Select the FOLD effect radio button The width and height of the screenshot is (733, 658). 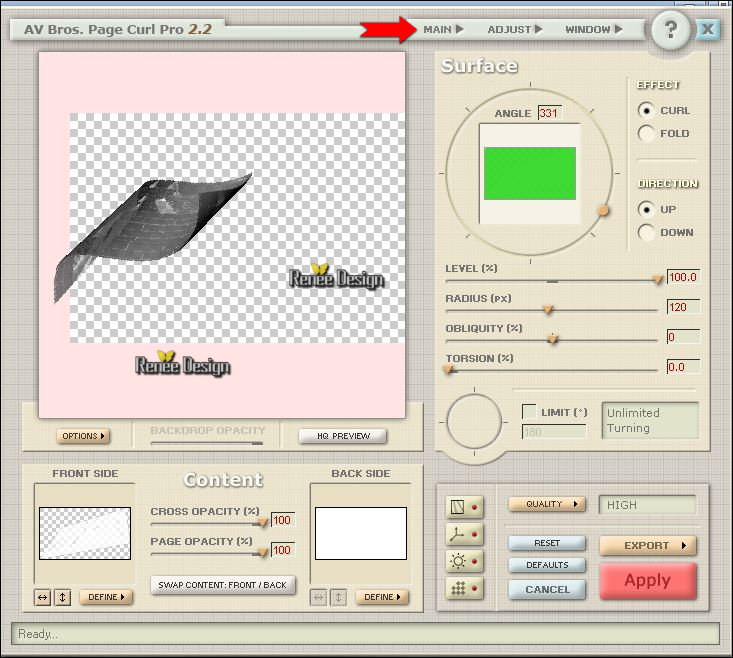pyautogui.click(x=647, y=134)
